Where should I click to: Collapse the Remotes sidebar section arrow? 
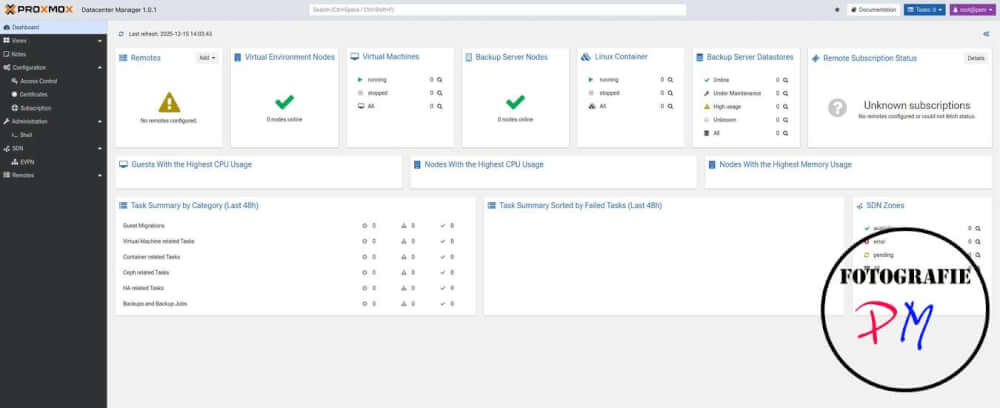pos(99,175)
